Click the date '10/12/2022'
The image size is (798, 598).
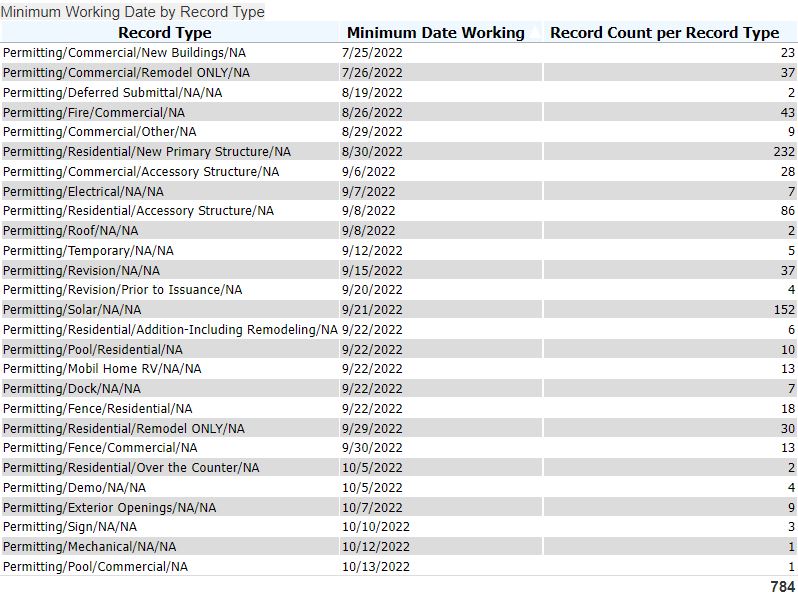pos(376,546)
